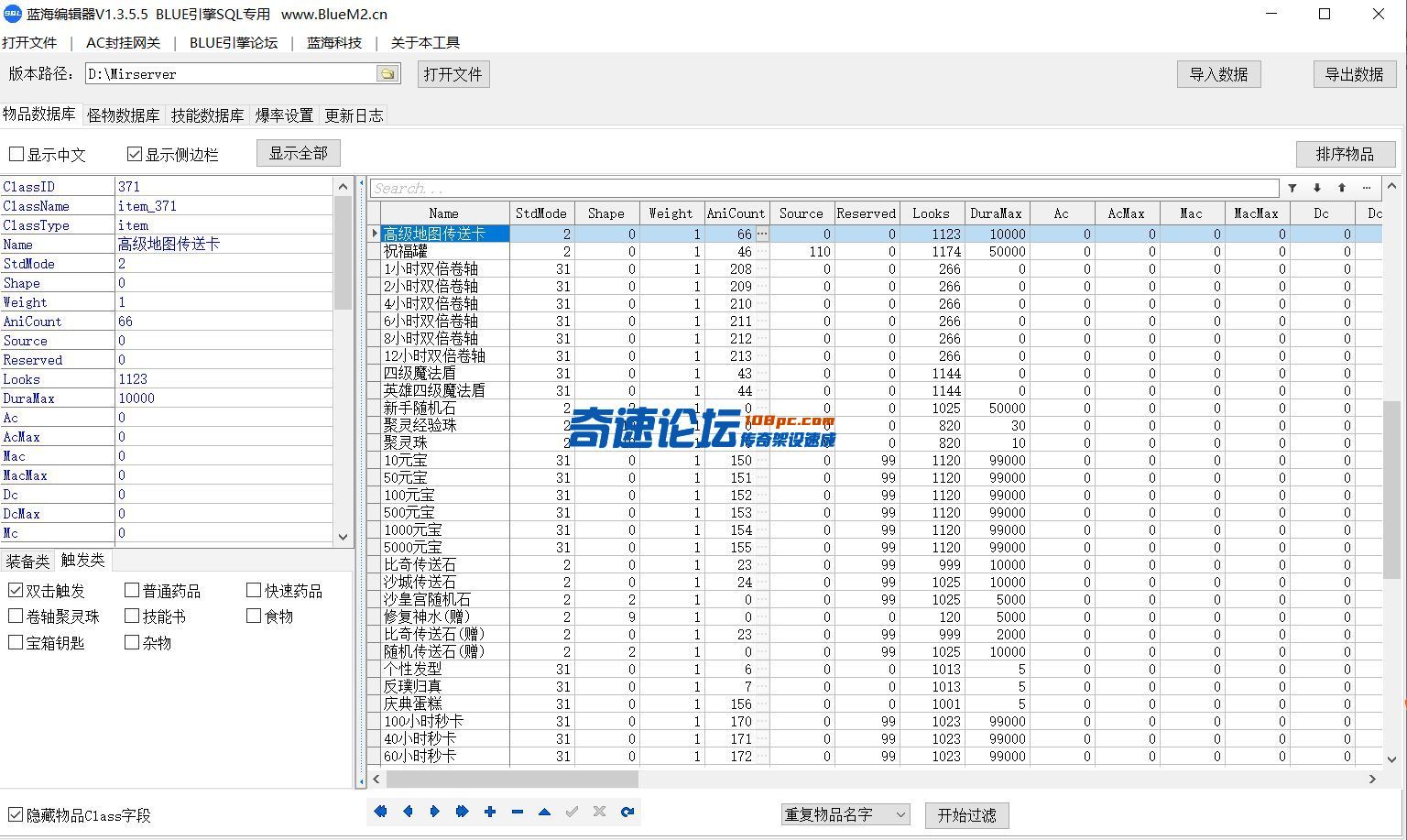Apply search filter funnel icon
This screenshot has width=1407, height=840.
point(1292,188)
